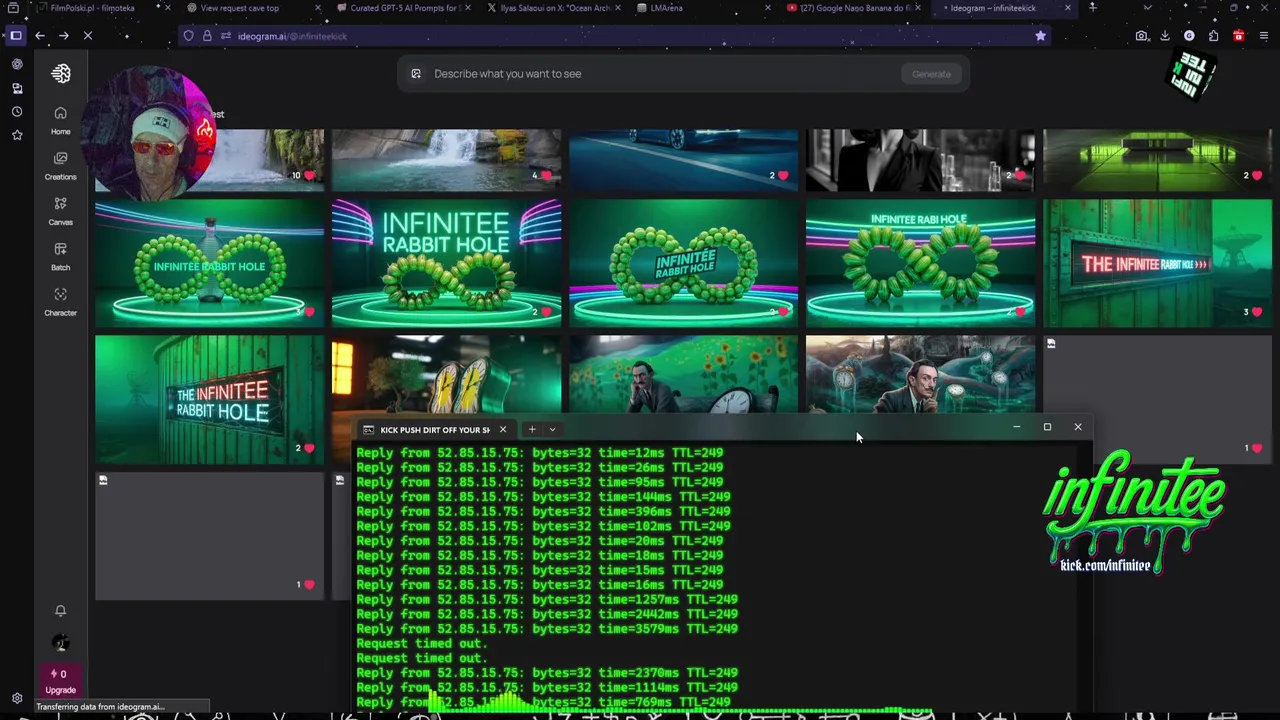Open the Creations section
Screen dimensions: 1280x720
click(x=60, y=165)
